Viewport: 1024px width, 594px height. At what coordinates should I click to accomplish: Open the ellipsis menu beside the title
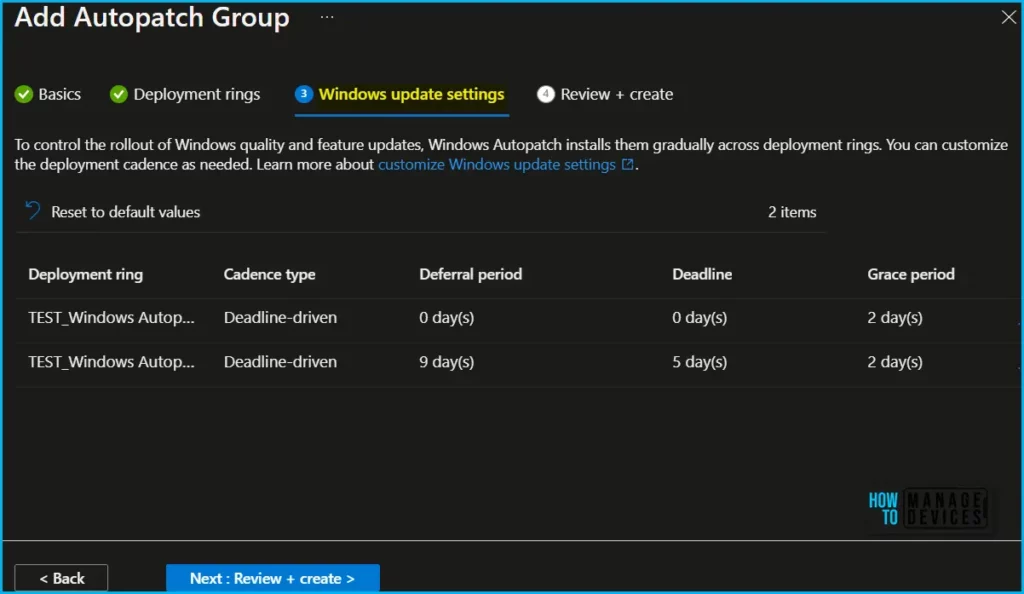(x=327, y=18)
